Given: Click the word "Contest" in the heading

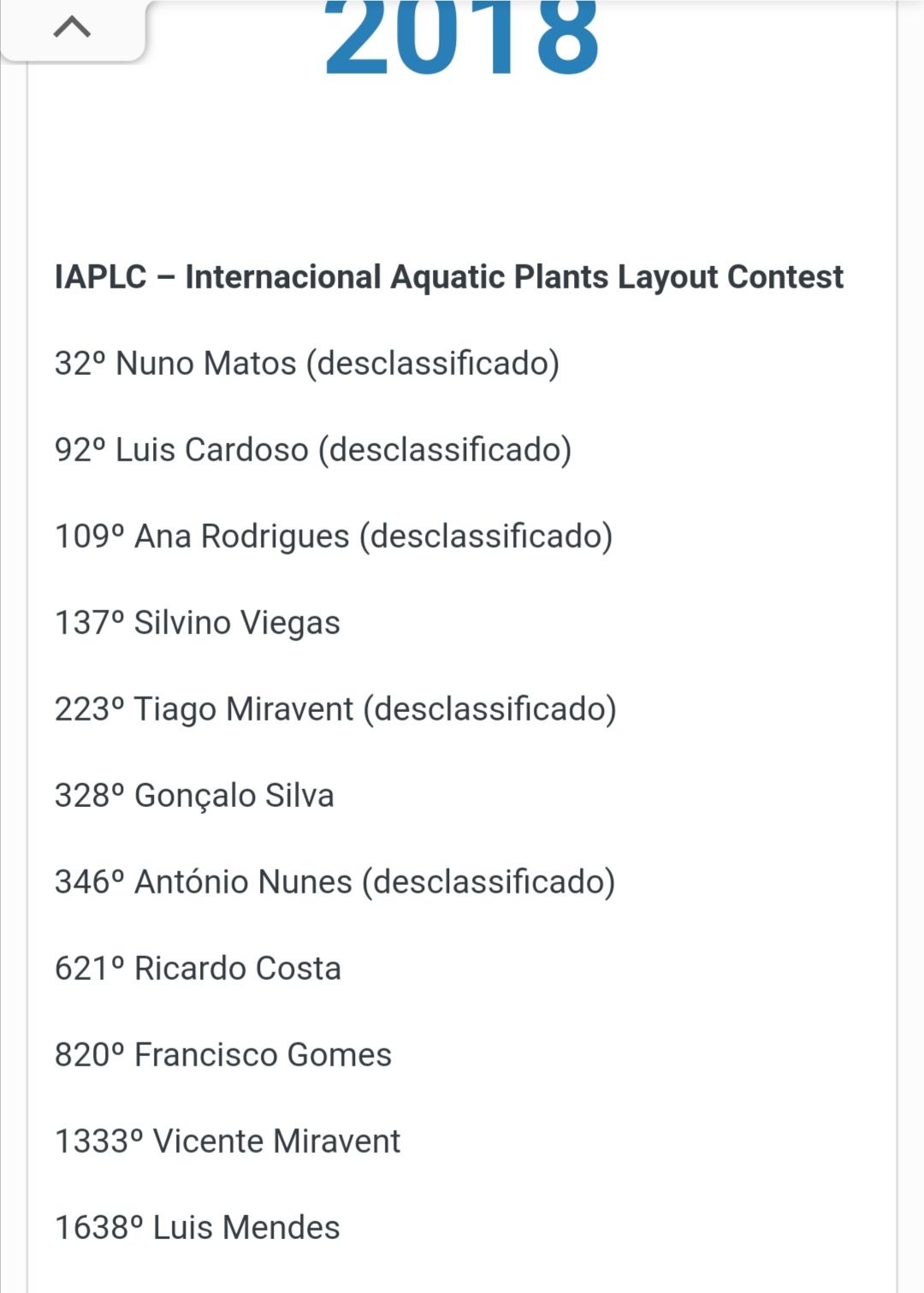Looking at the screenshot, I should tap(785, 277).
